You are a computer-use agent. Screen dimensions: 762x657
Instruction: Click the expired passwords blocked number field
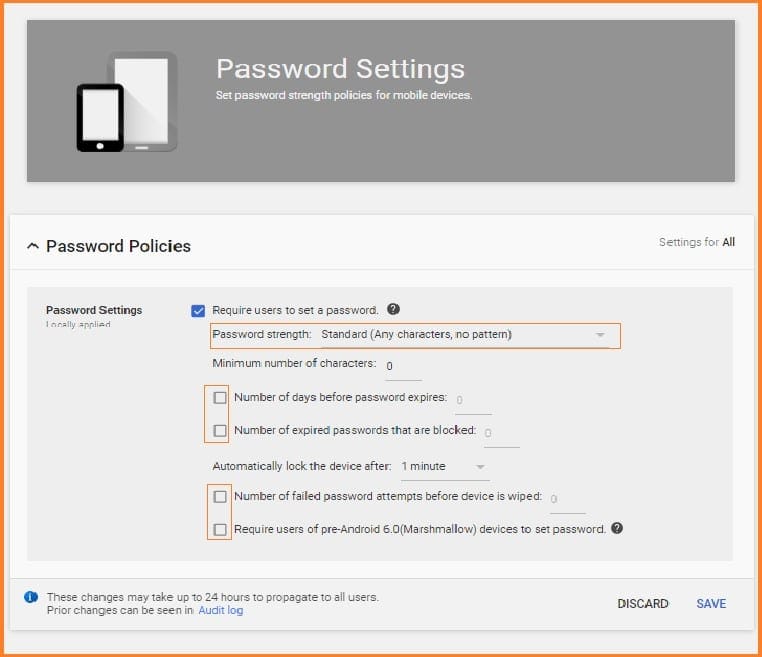tap(501, 433)
